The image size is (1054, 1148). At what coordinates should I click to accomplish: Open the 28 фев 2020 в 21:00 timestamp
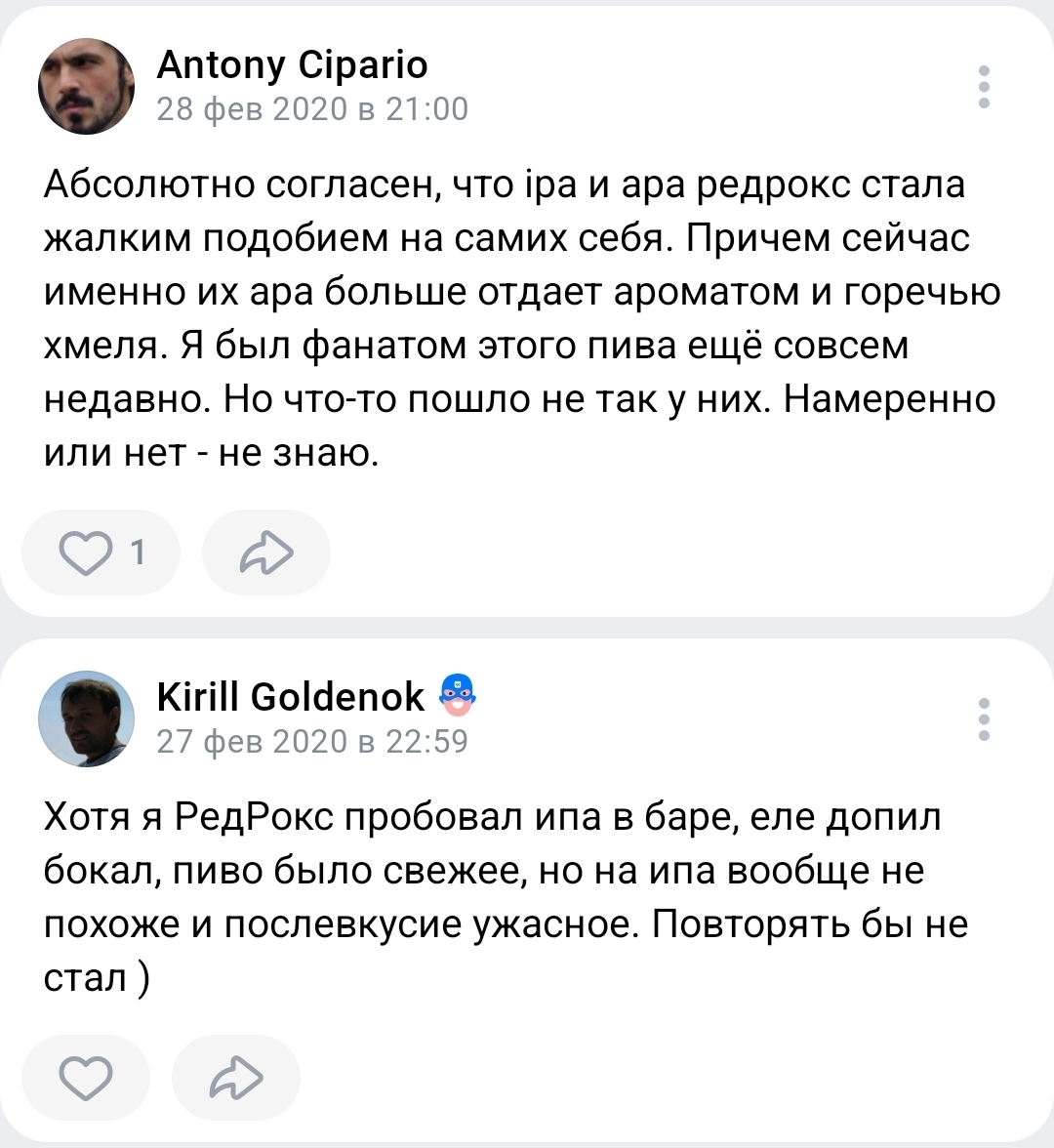click(312, 109)
